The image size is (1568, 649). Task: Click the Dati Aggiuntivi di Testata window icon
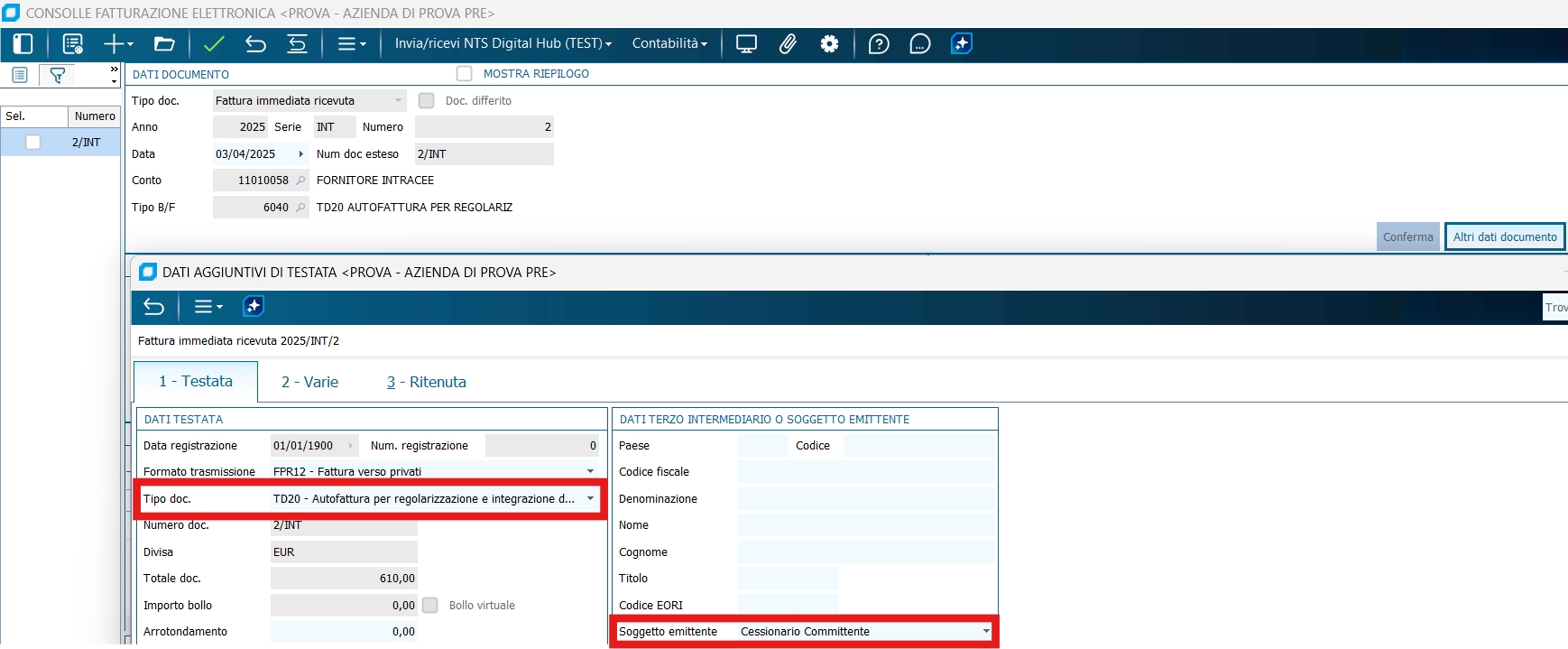point(148,272)
